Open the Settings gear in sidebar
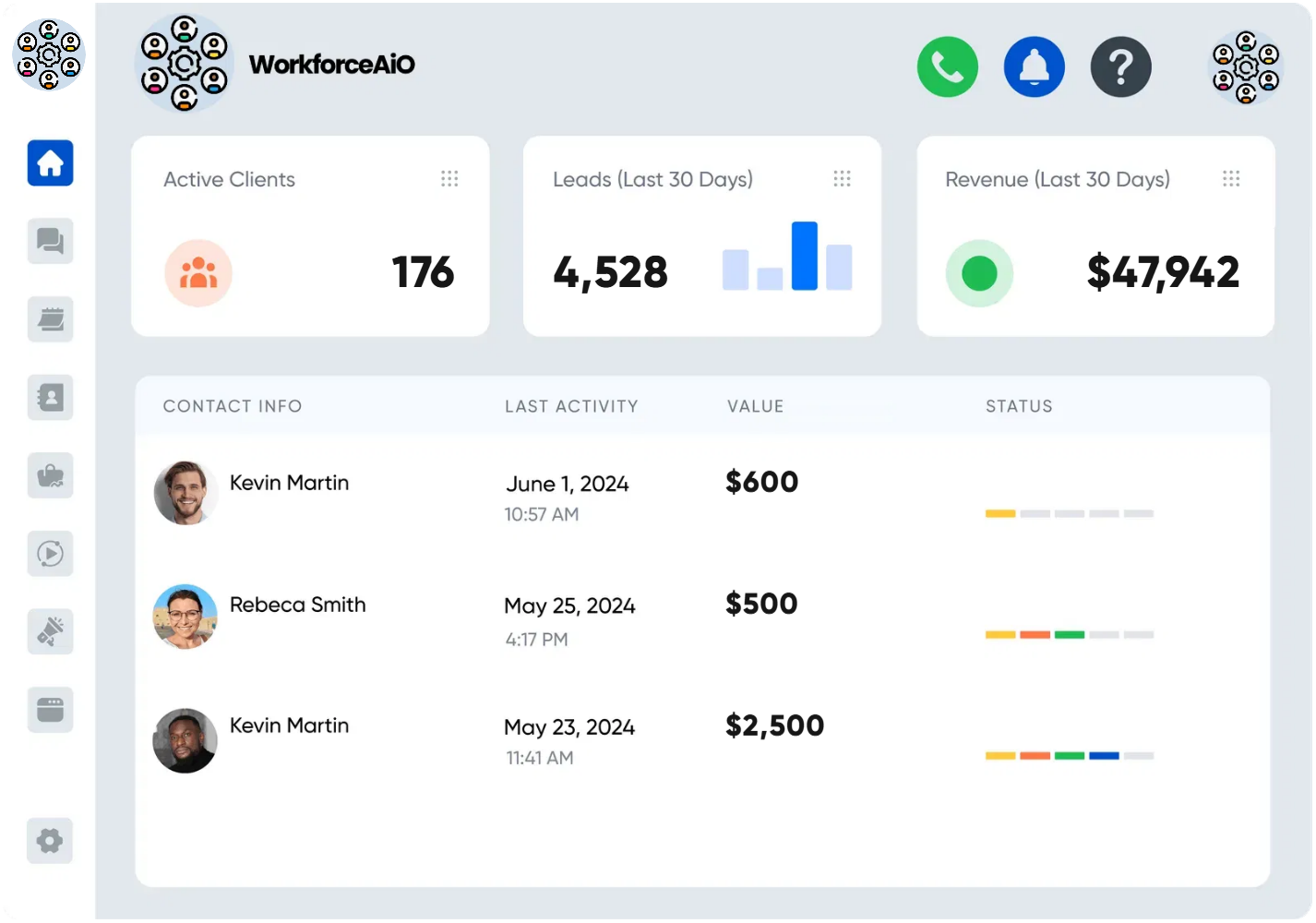 [x=50, y=841]
